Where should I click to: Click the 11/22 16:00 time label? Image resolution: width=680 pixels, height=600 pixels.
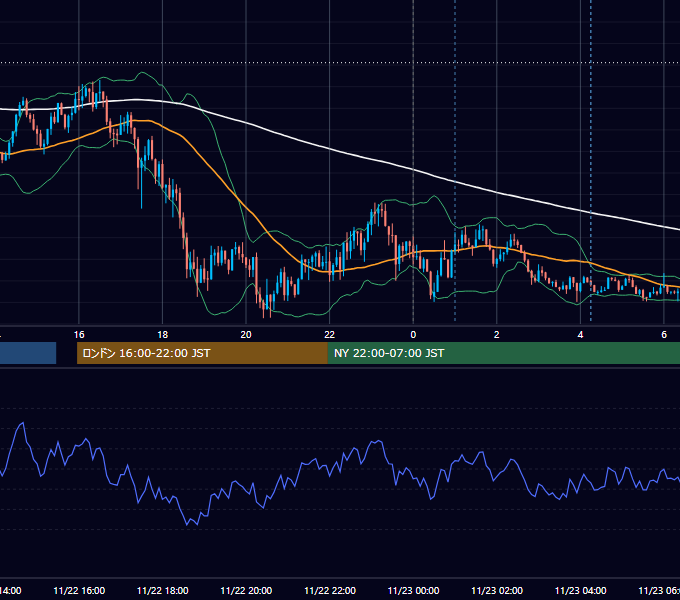tap(79, 590)
